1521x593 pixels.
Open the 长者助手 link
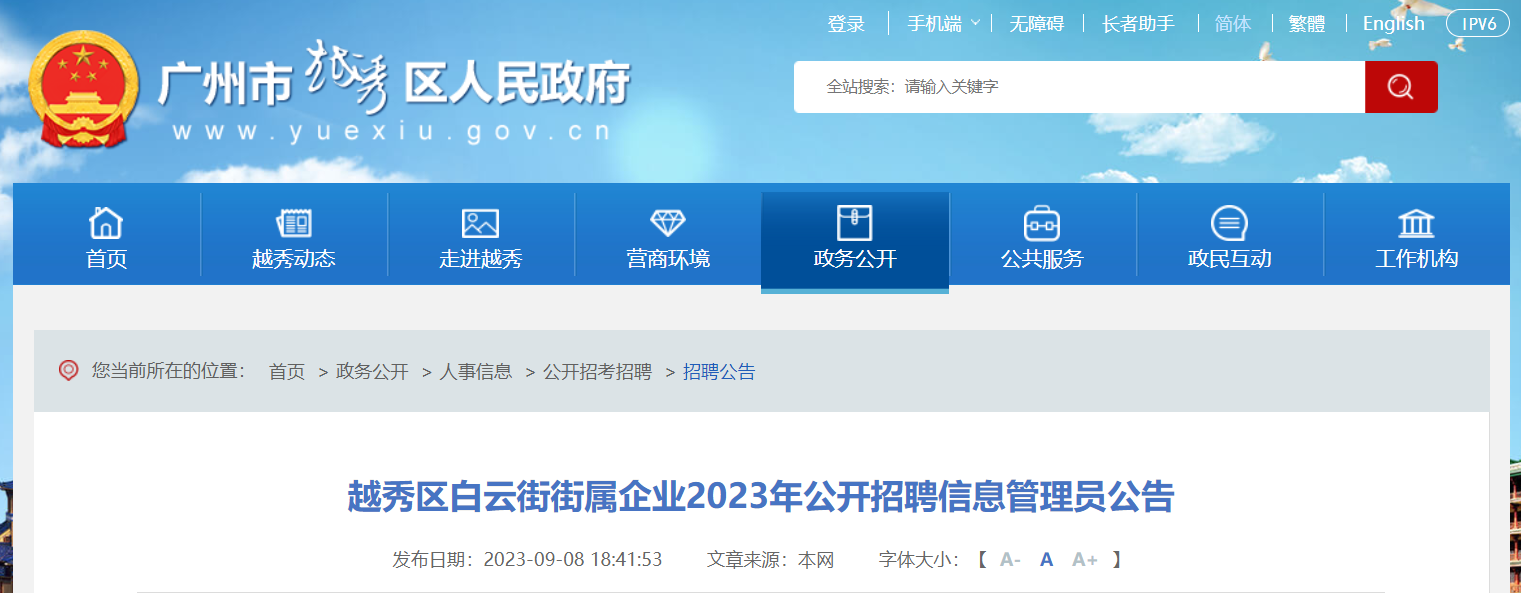[x=1138, y=24]
